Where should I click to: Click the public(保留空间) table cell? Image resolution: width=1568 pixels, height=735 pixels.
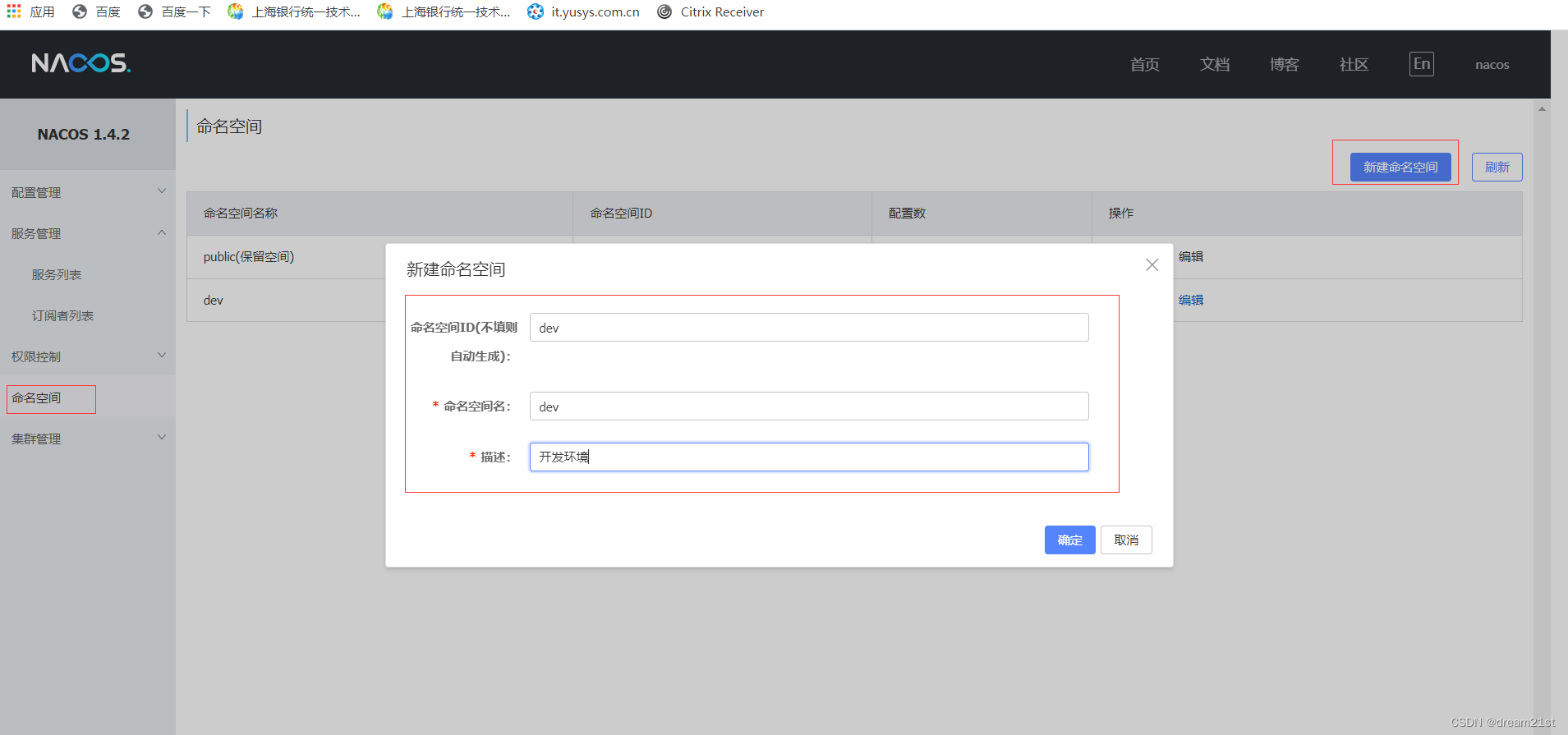point(249,256)
